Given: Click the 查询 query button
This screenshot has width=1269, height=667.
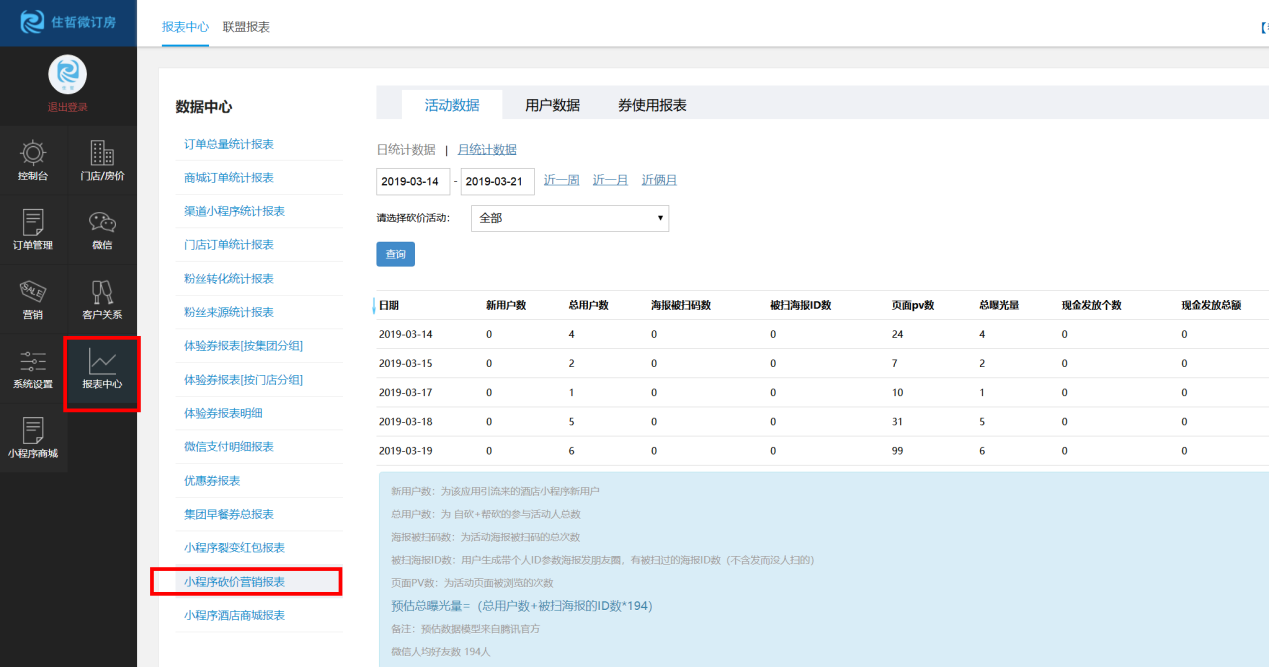Looking at the screenshot, I should tap(395, 254).
